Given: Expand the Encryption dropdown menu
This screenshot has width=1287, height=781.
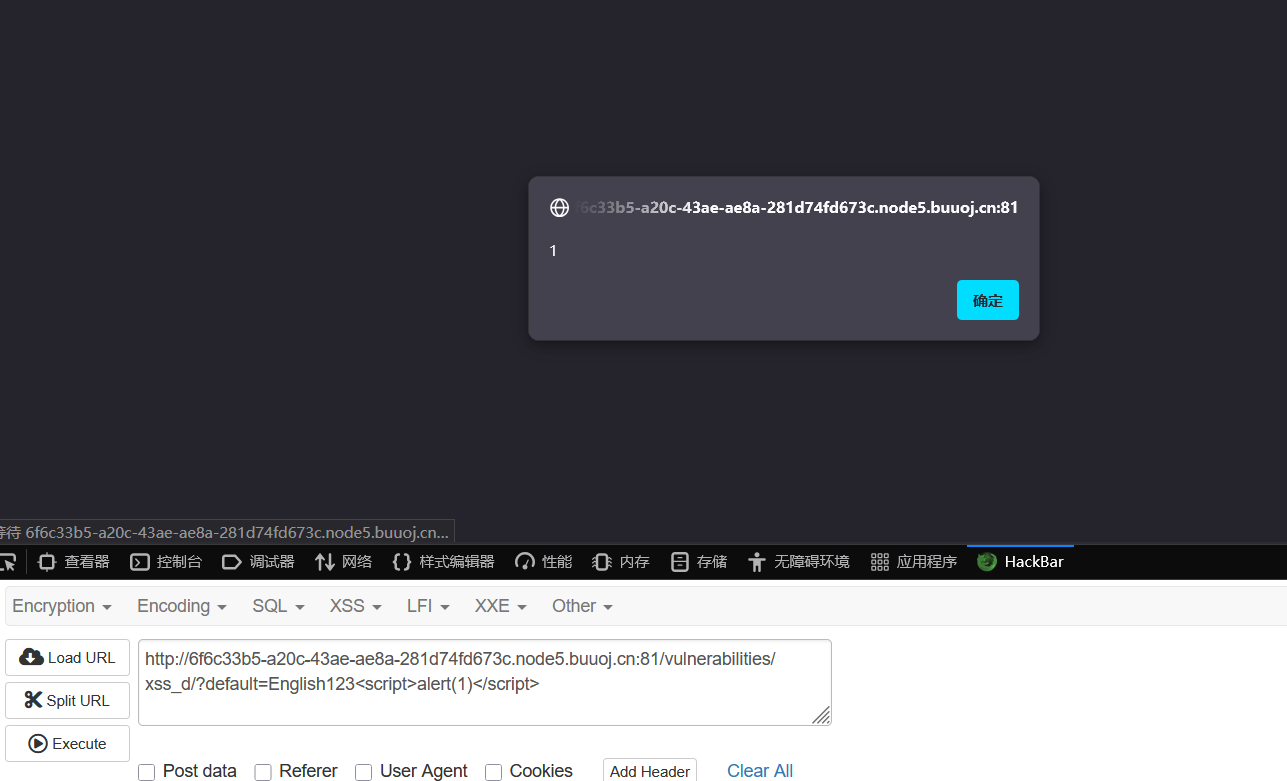Looking at the screenshot, I should pos(62,606).
